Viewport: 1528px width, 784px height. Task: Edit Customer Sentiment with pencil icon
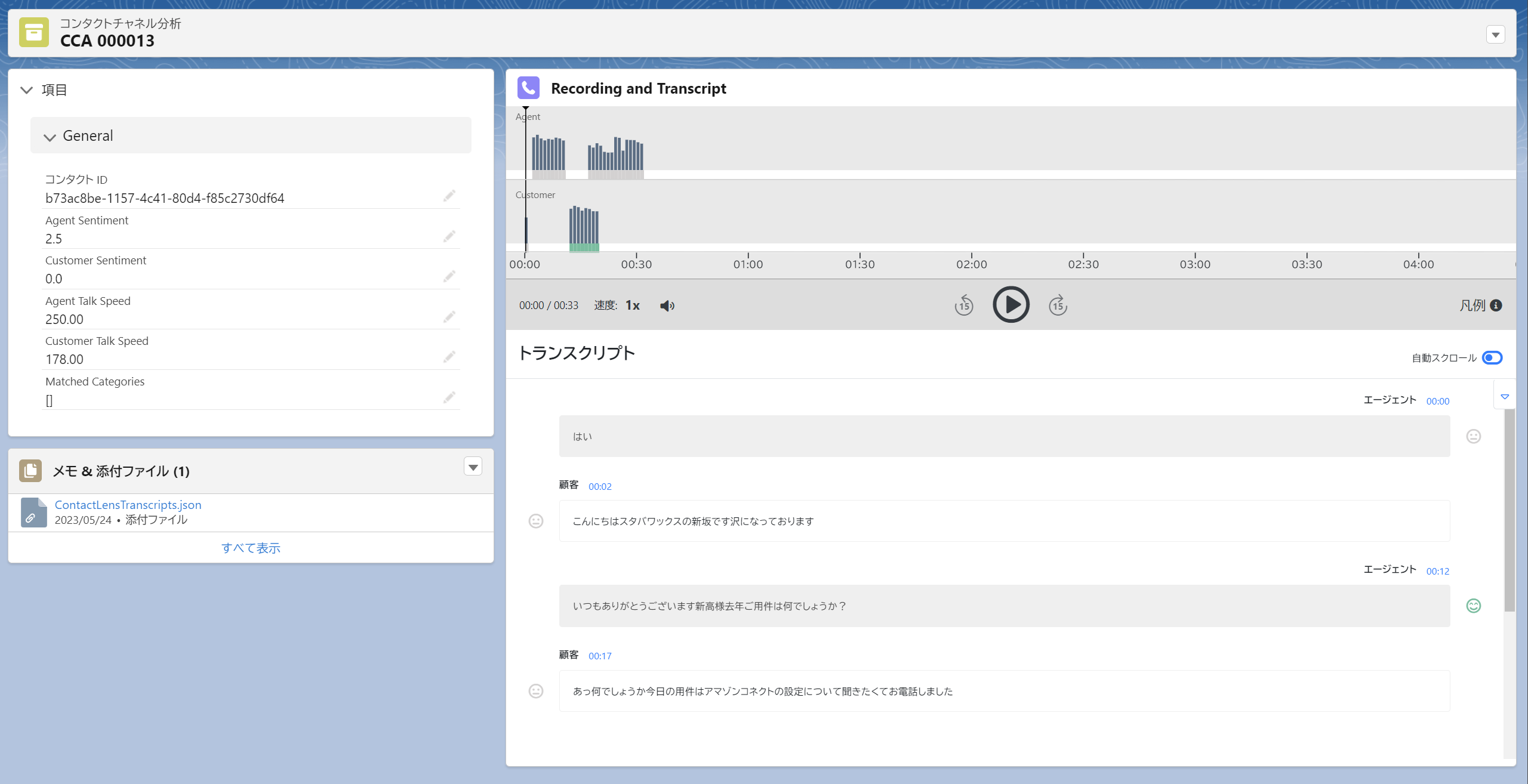point(449,276)
